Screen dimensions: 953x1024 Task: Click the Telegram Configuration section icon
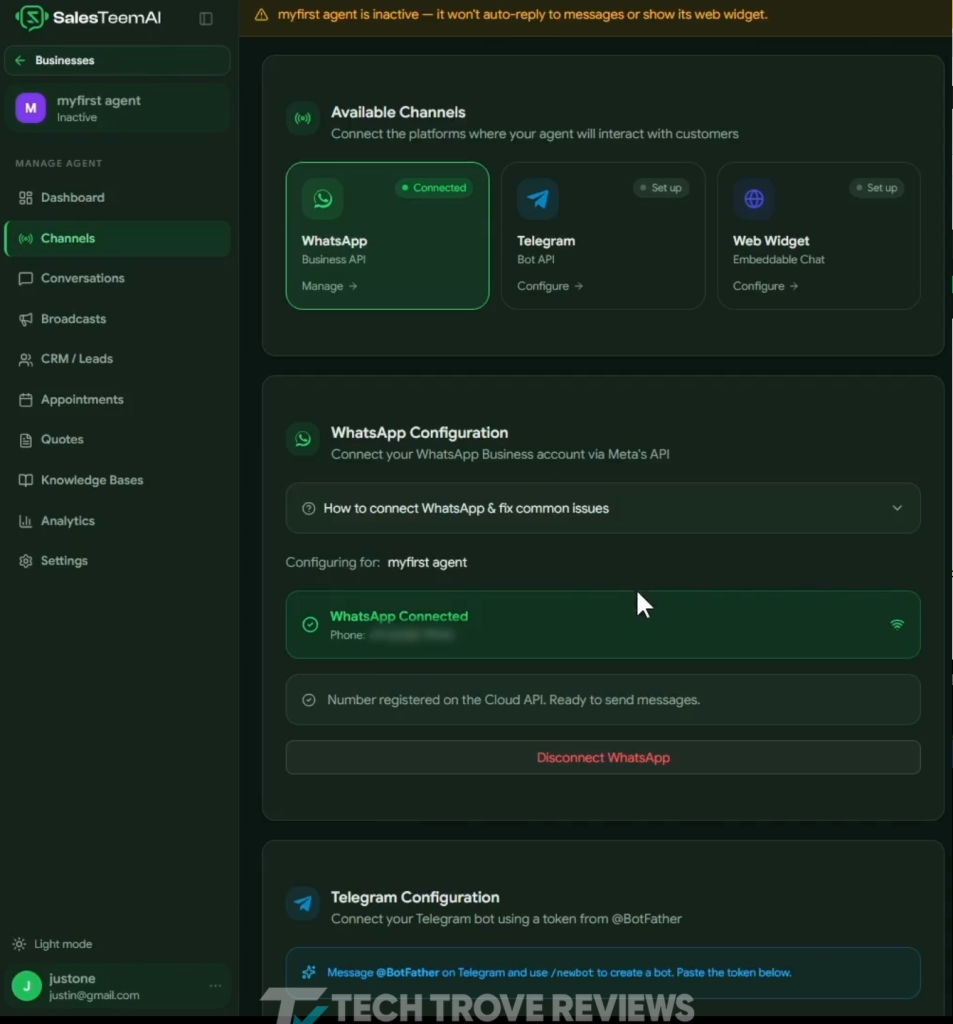point(303,903)
